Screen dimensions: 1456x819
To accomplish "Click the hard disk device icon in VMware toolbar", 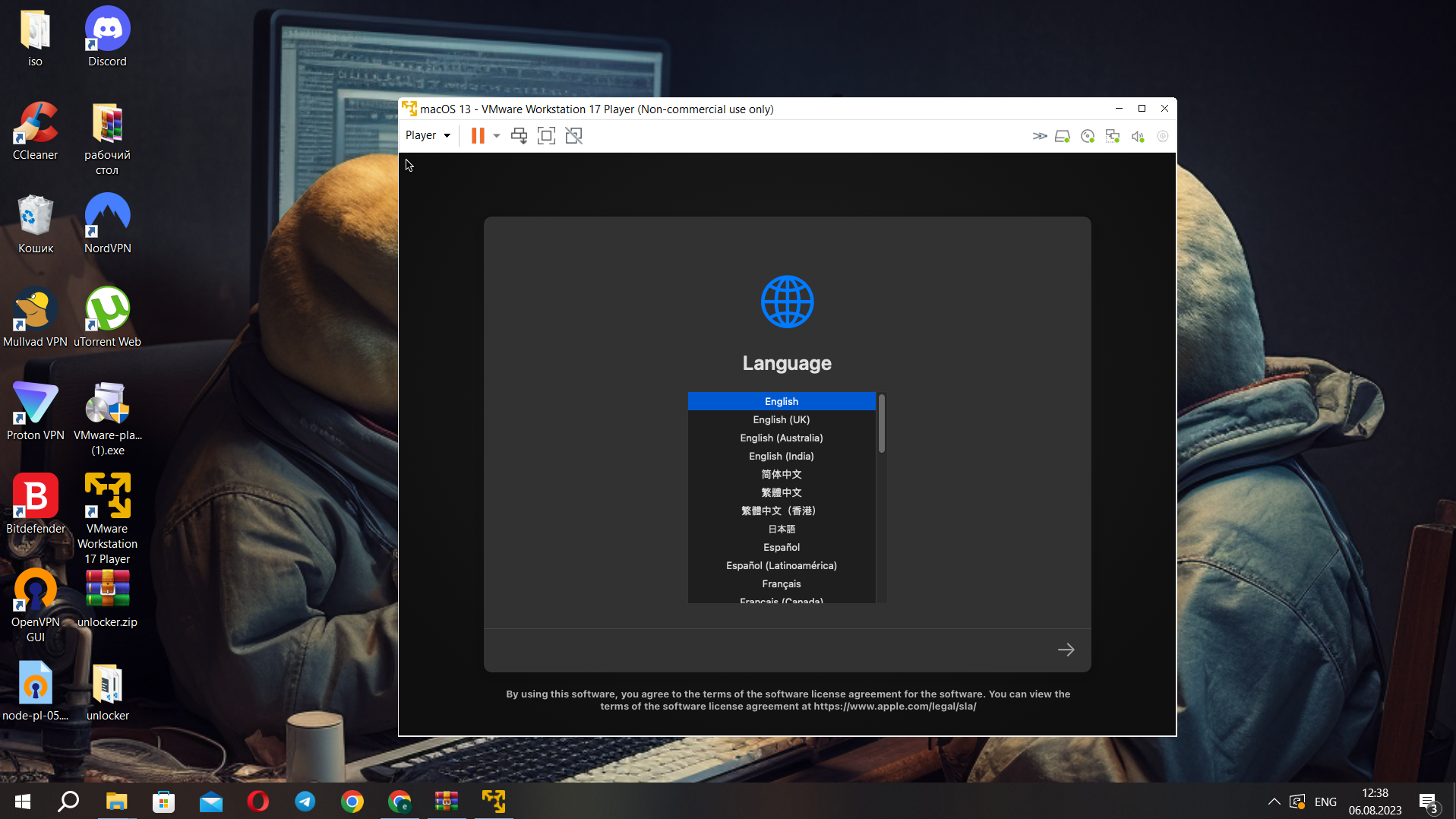I will coord(1063,136).
